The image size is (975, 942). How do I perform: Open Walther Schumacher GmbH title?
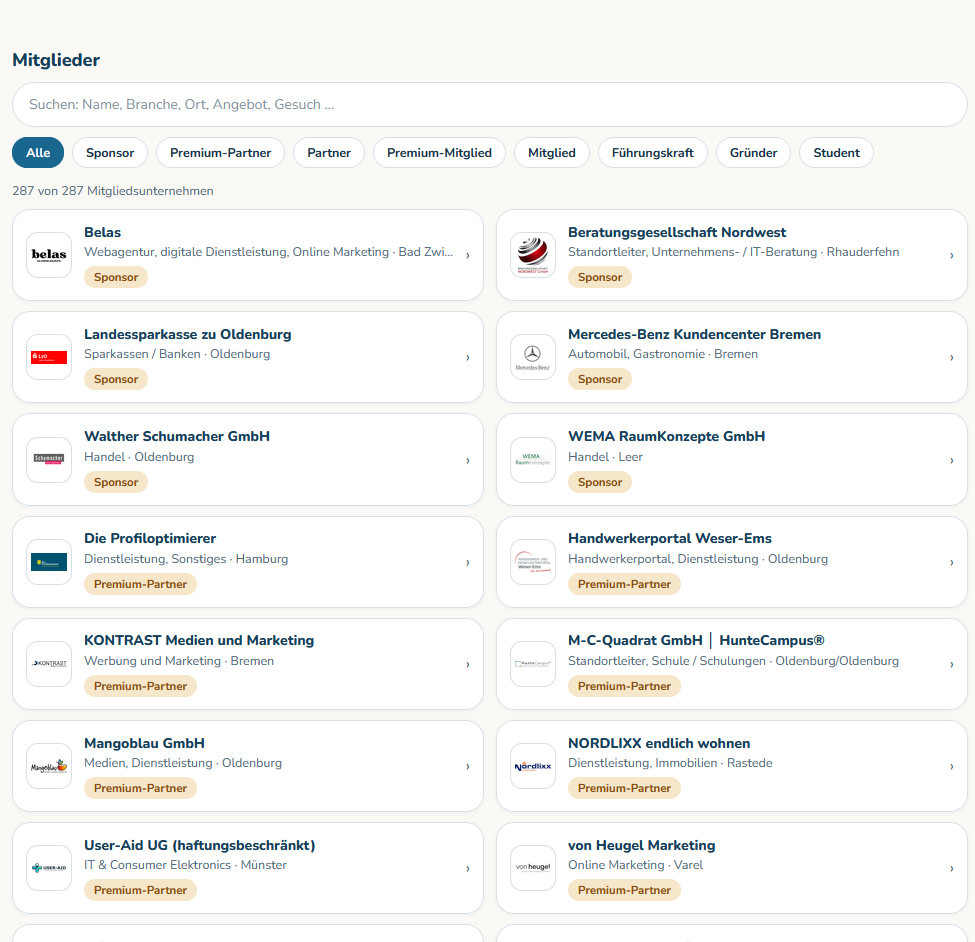(177, 436)
